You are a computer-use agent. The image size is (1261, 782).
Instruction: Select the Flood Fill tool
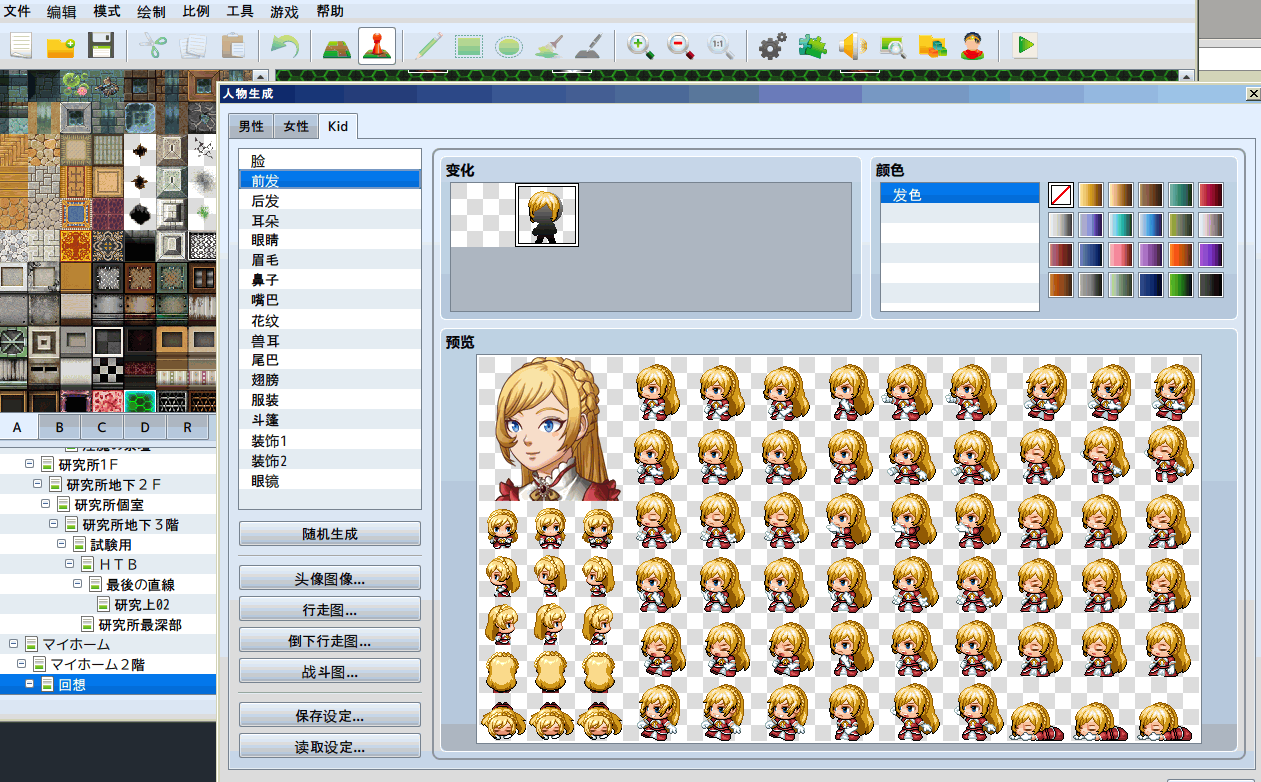(549, 46)
